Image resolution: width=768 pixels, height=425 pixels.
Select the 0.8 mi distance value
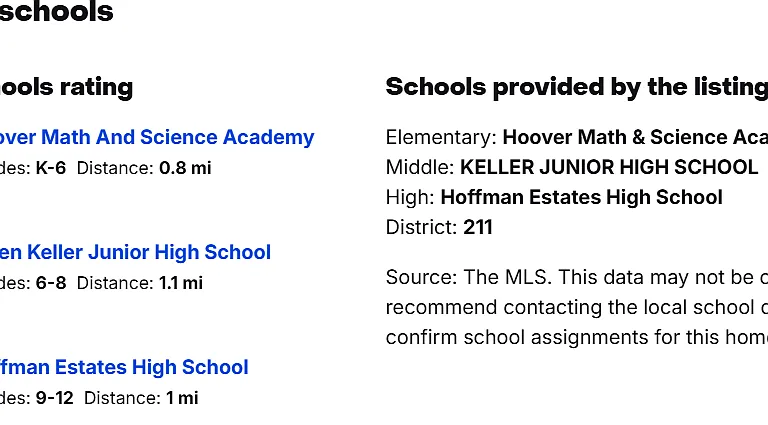pyautogui.click(x=185, y=168)
